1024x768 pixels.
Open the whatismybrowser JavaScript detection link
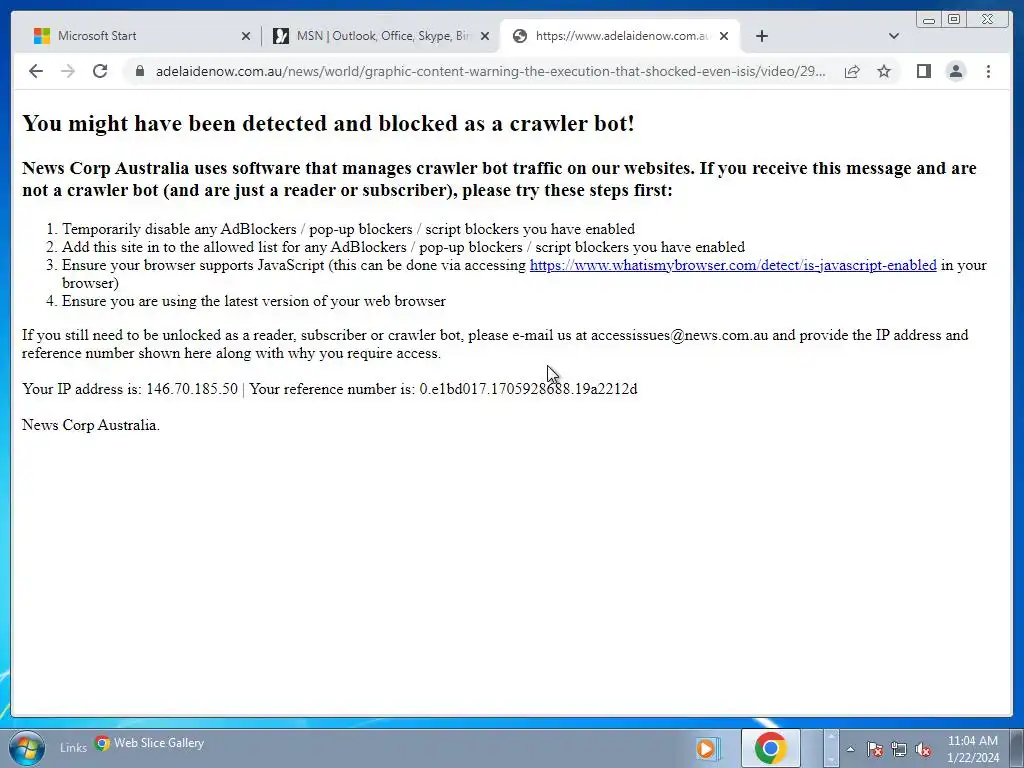pyautogui.click(x=733, y=265)
